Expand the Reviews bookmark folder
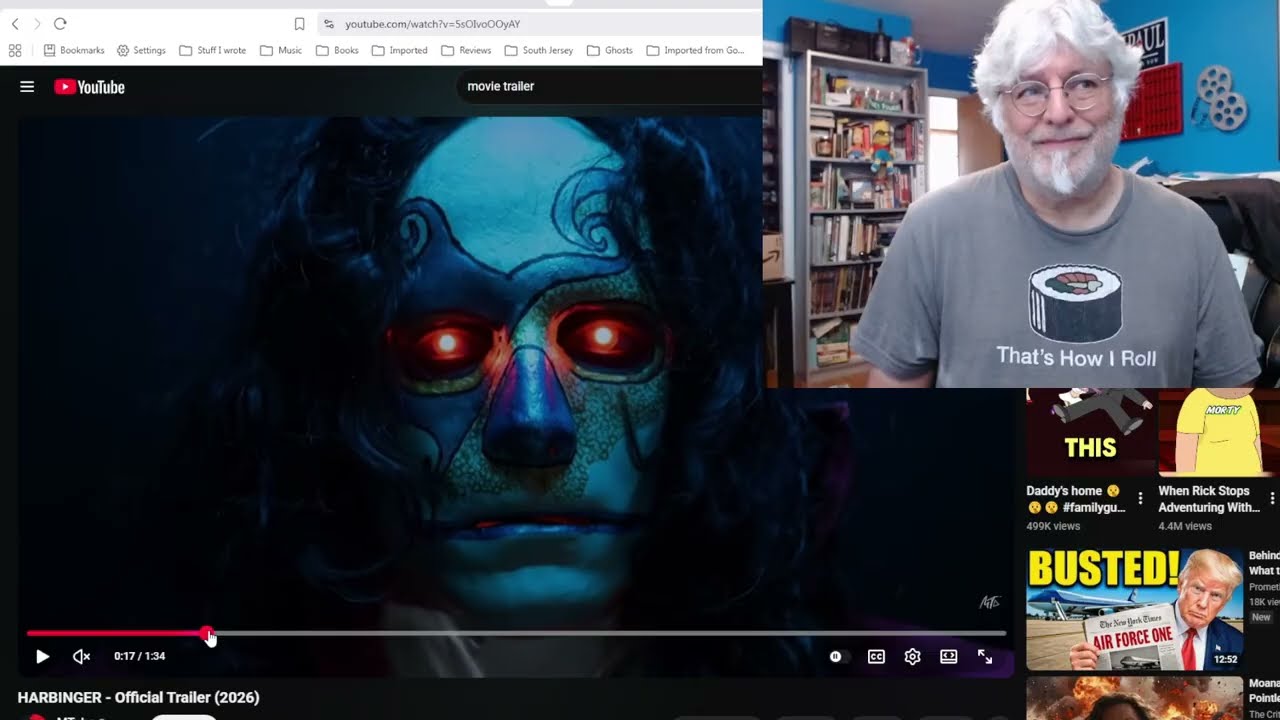Viewport: 1280px width, 720px height. pyautogui.click(x=466, y=50)
